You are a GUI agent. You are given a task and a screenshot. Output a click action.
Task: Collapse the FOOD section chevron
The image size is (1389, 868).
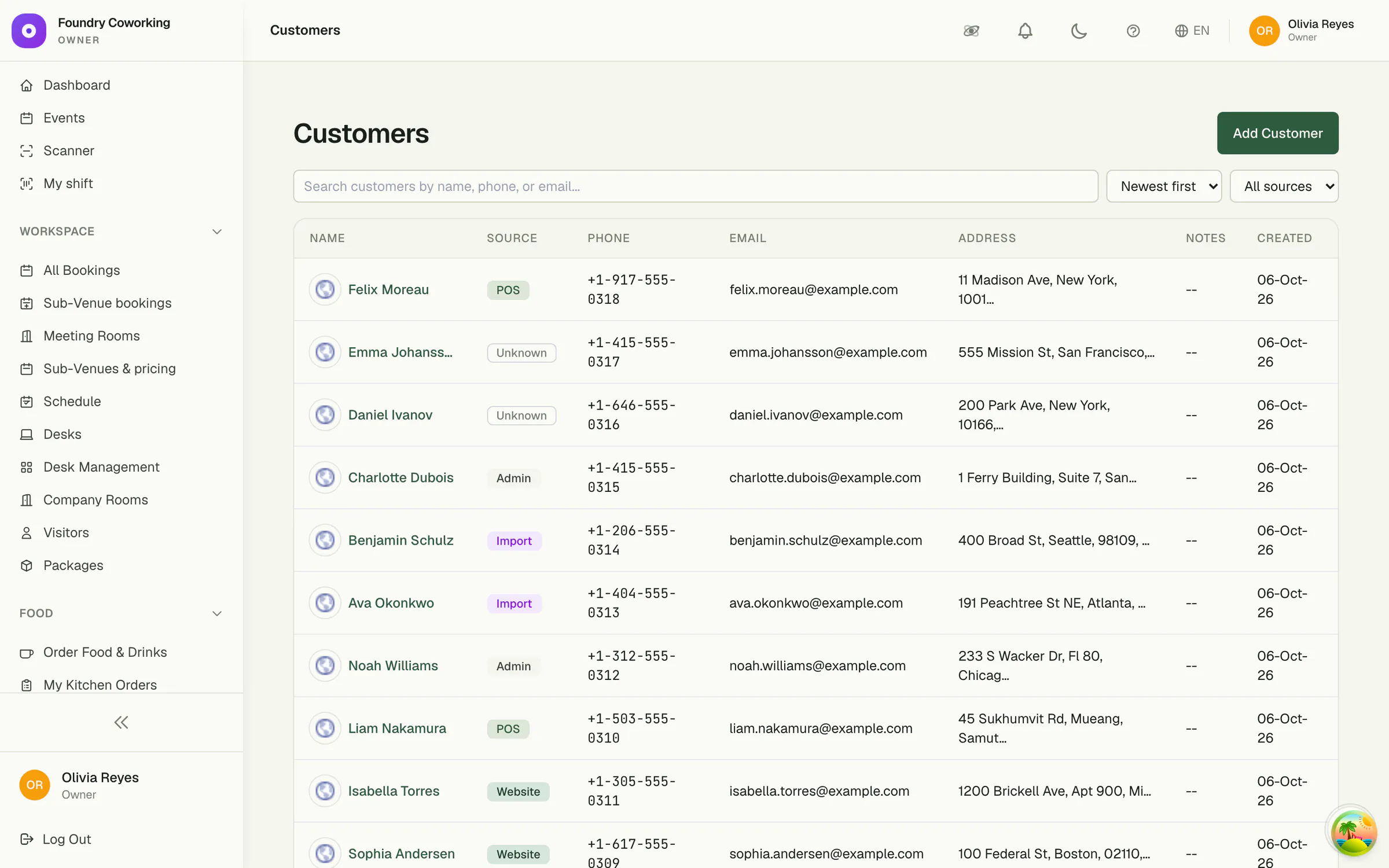tap(217, 613)
